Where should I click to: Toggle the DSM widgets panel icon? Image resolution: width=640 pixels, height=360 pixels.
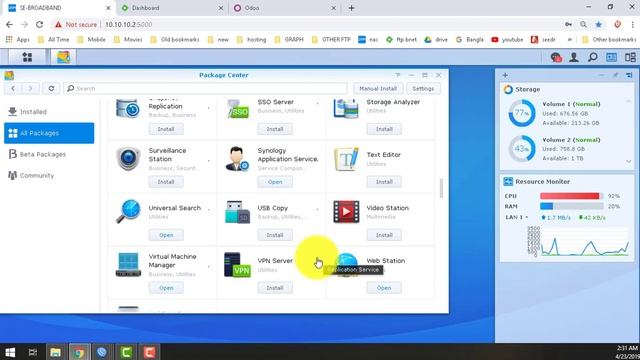point(611,58)
